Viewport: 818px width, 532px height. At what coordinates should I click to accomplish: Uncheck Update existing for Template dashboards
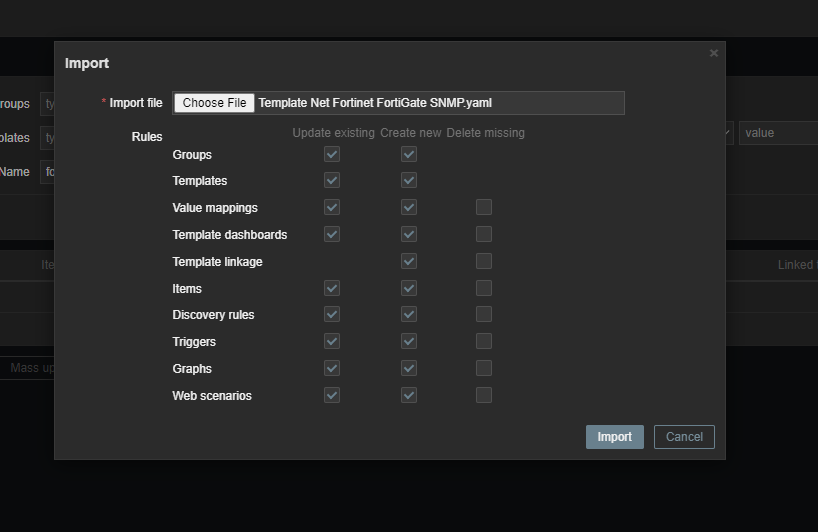[332, 234]
